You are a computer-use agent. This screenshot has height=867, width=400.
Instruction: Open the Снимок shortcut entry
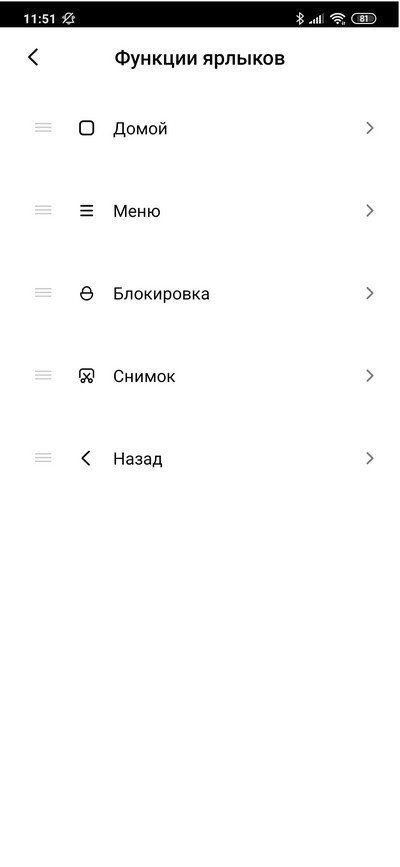(200, 376)
